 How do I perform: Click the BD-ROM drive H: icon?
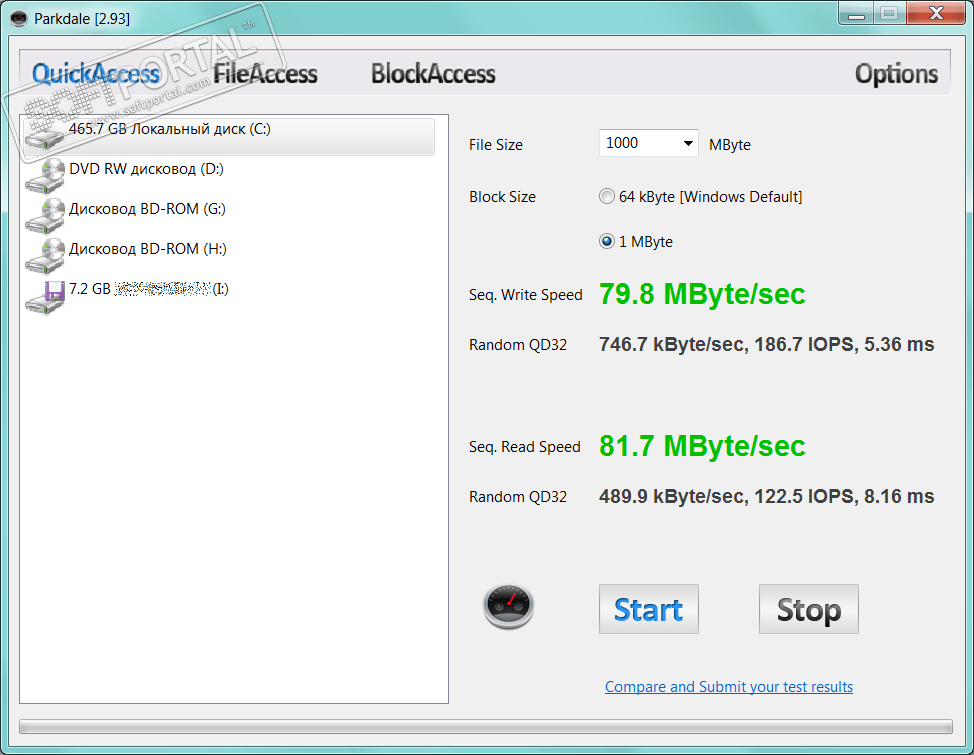tap(45, 255)
